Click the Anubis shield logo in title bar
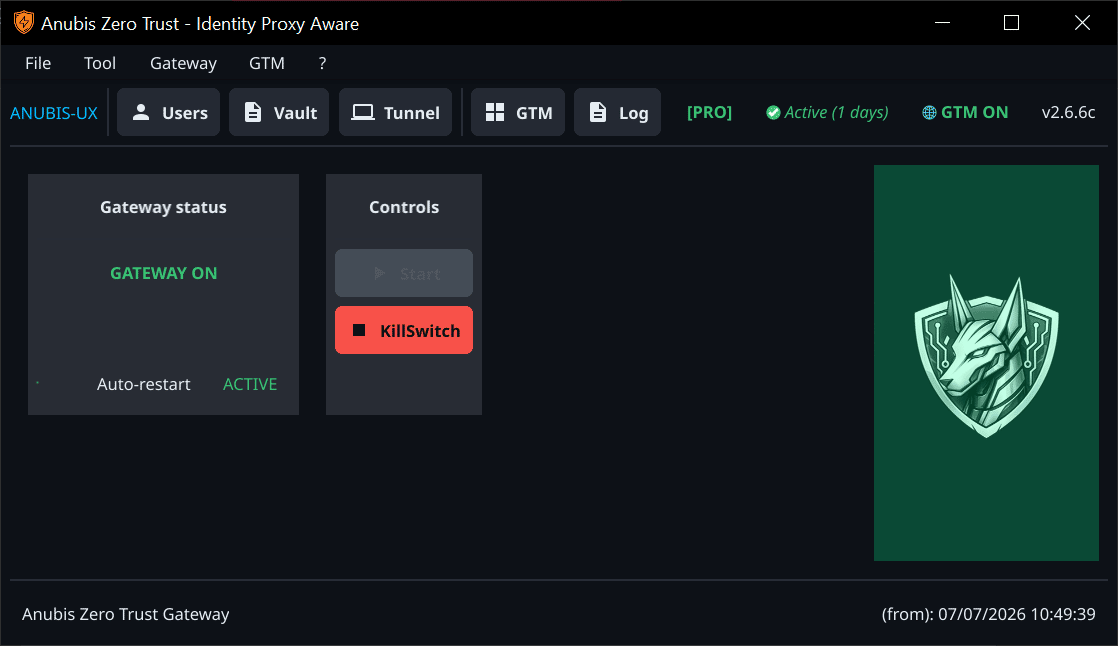The width and height of the screenshot is (1118, 646). coord(24,23)
